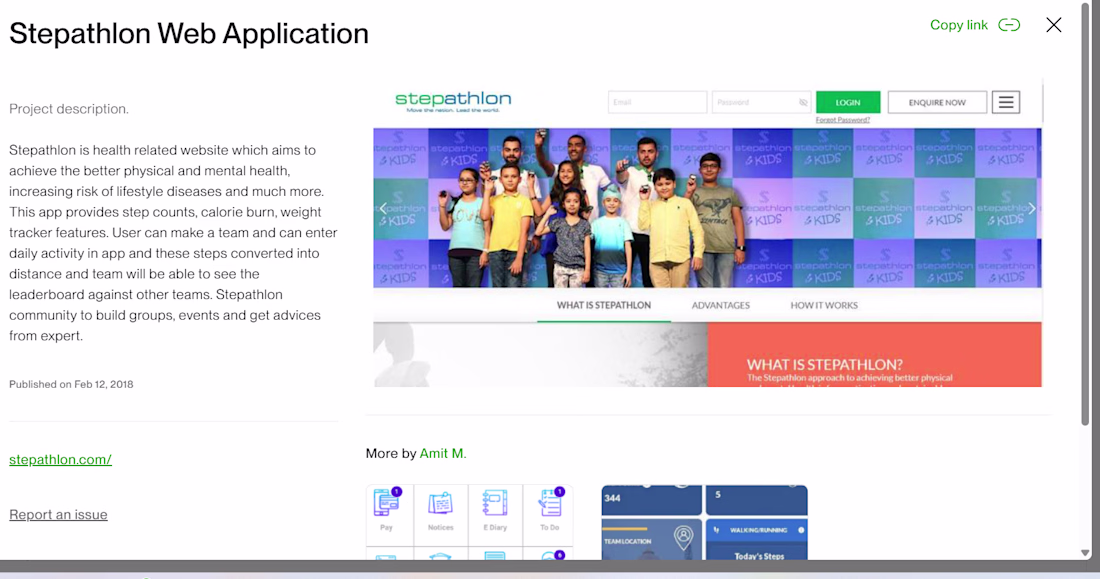1100x579 pixels.
Task: Open the hamburger menu icon
Action: [1005, 102]
